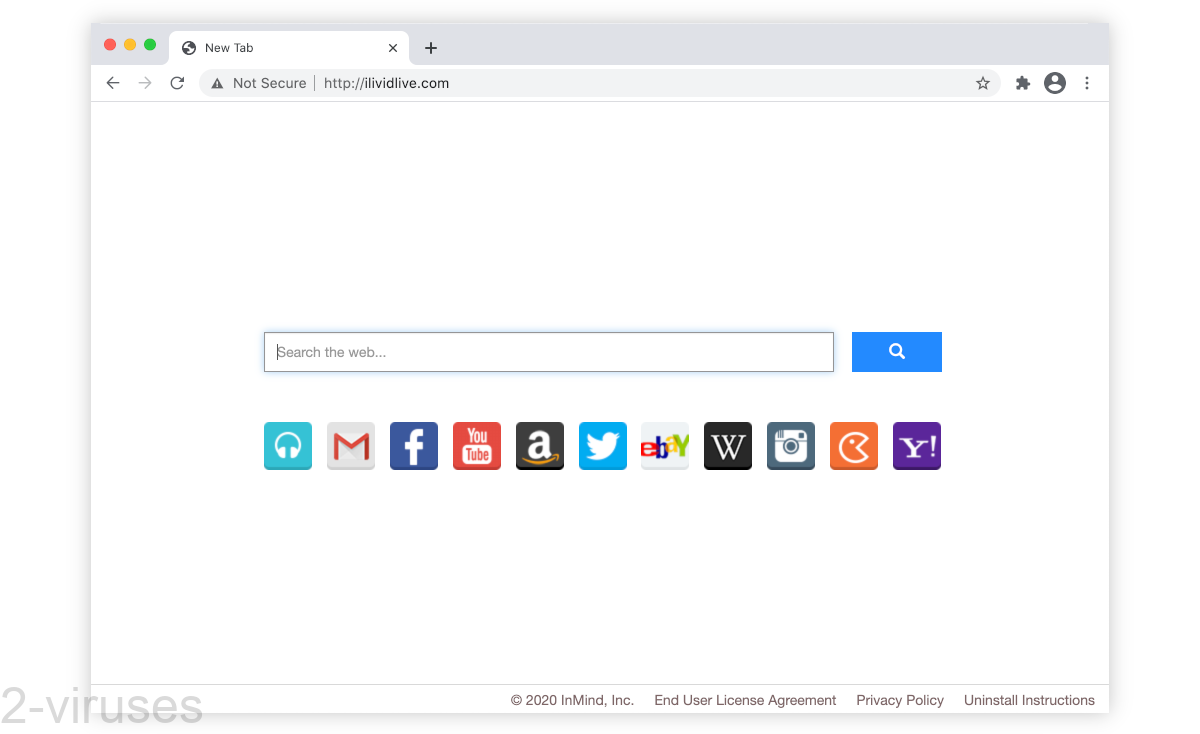
Task: Click the browser extensions puzzle icon
Action: coord(1022,83)
